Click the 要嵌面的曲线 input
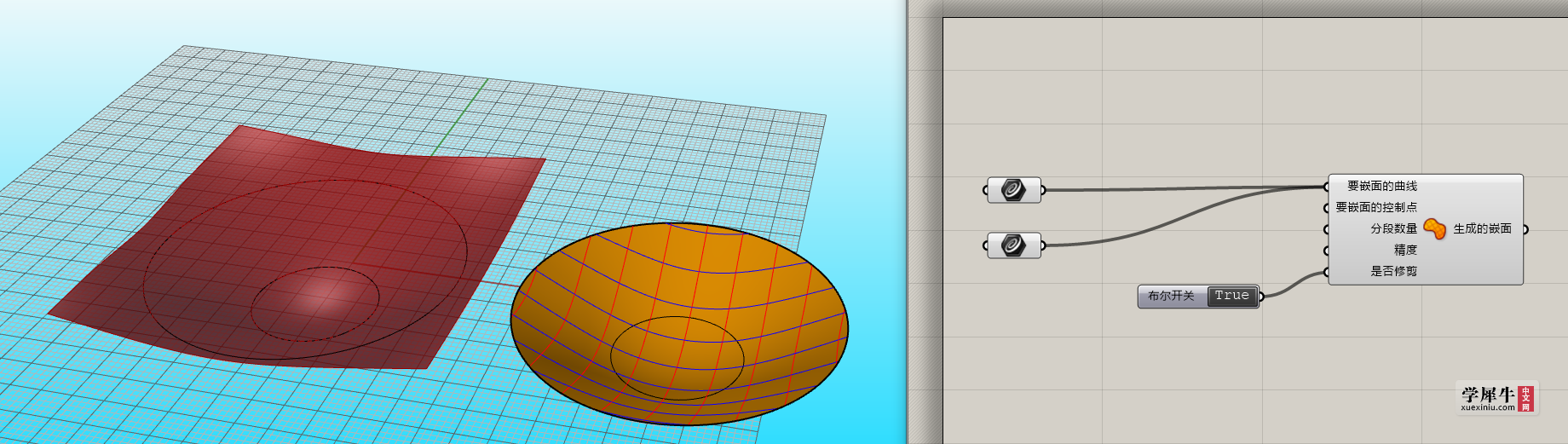The height and width of the screenshot is (444, 1568). tap(1381, 186)
